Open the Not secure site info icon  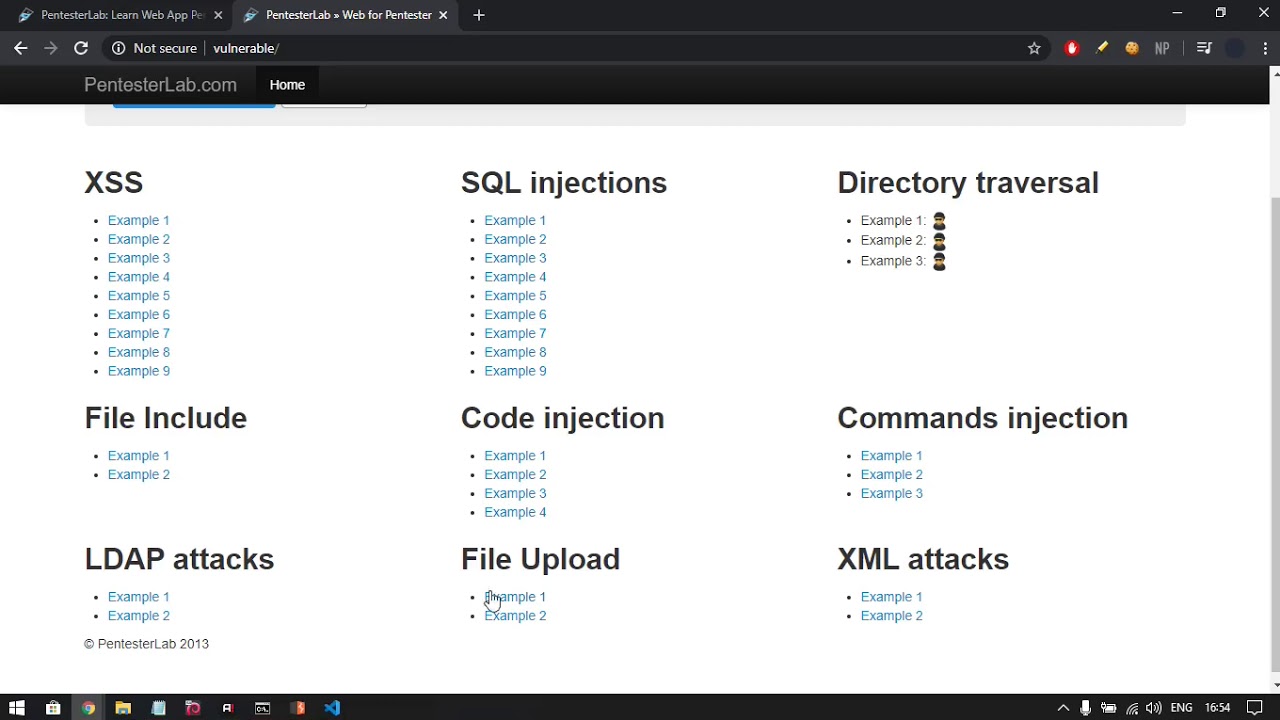coord(118,48)
